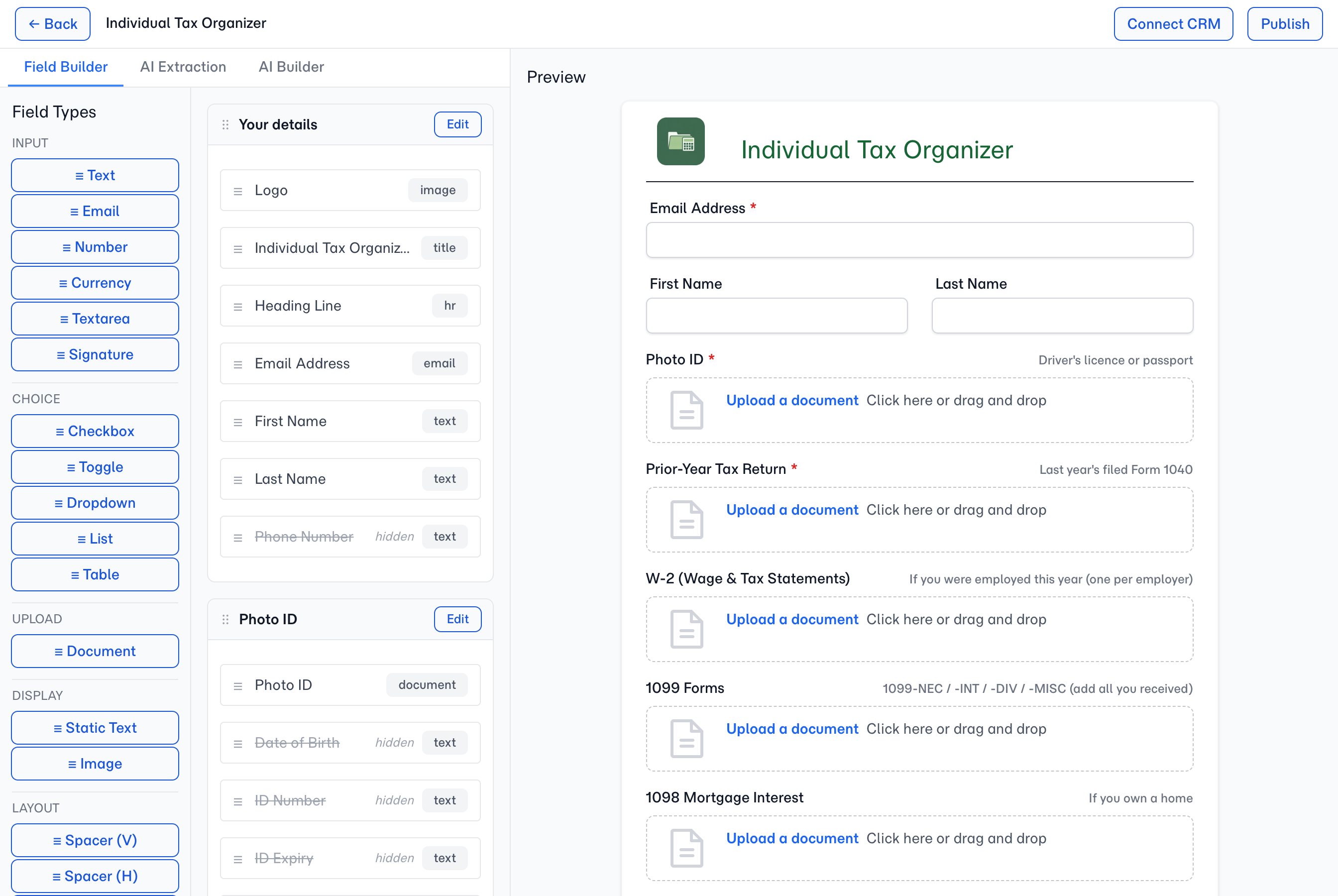Add a Currency field type
The width and height of the screenshot is (1338, 896).
tap(95, 283)
